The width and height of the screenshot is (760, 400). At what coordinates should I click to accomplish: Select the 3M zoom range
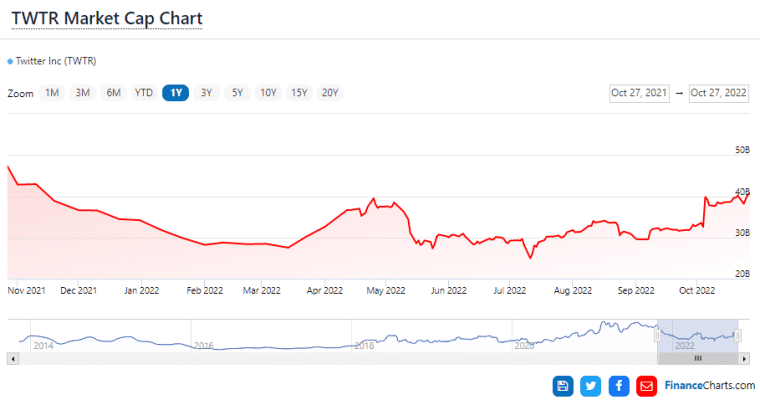click(83, 93)
